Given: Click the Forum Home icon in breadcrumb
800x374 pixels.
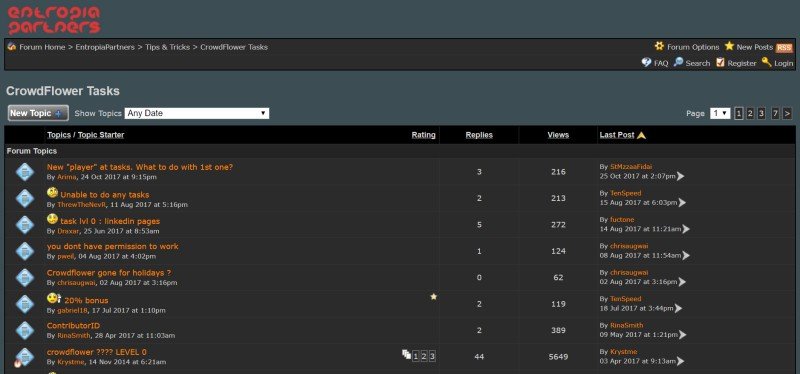Looking at the screenshot, I should pyautogui.click(x=12, y=46).
